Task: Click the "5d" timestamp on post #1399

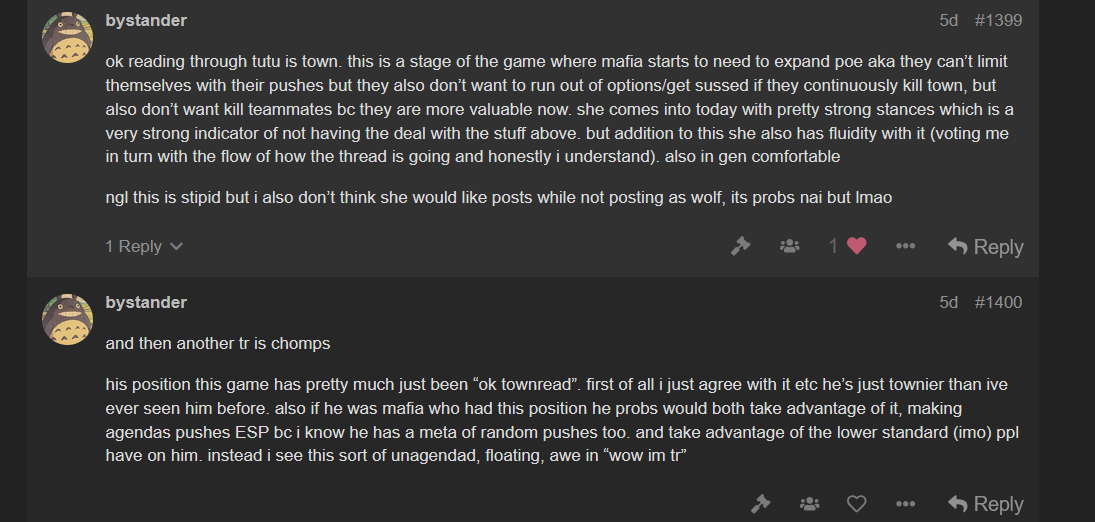Action: pos(948,20)
